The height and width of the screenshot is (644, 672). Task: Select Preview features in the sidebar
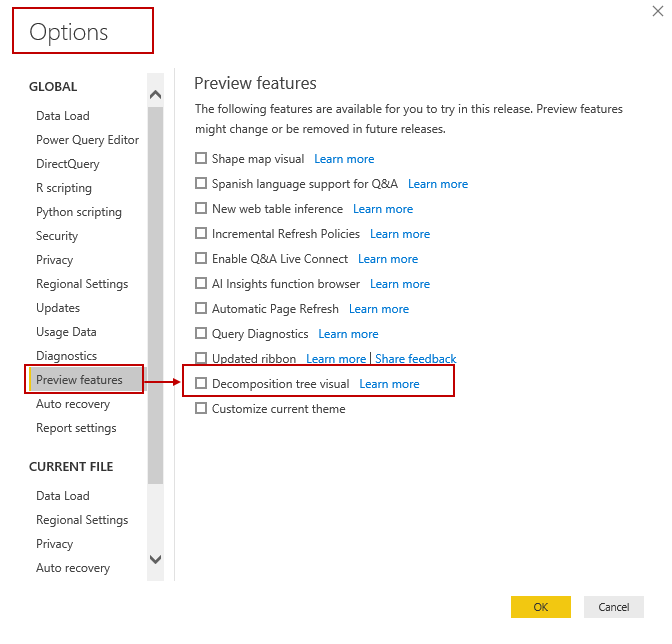80,380
